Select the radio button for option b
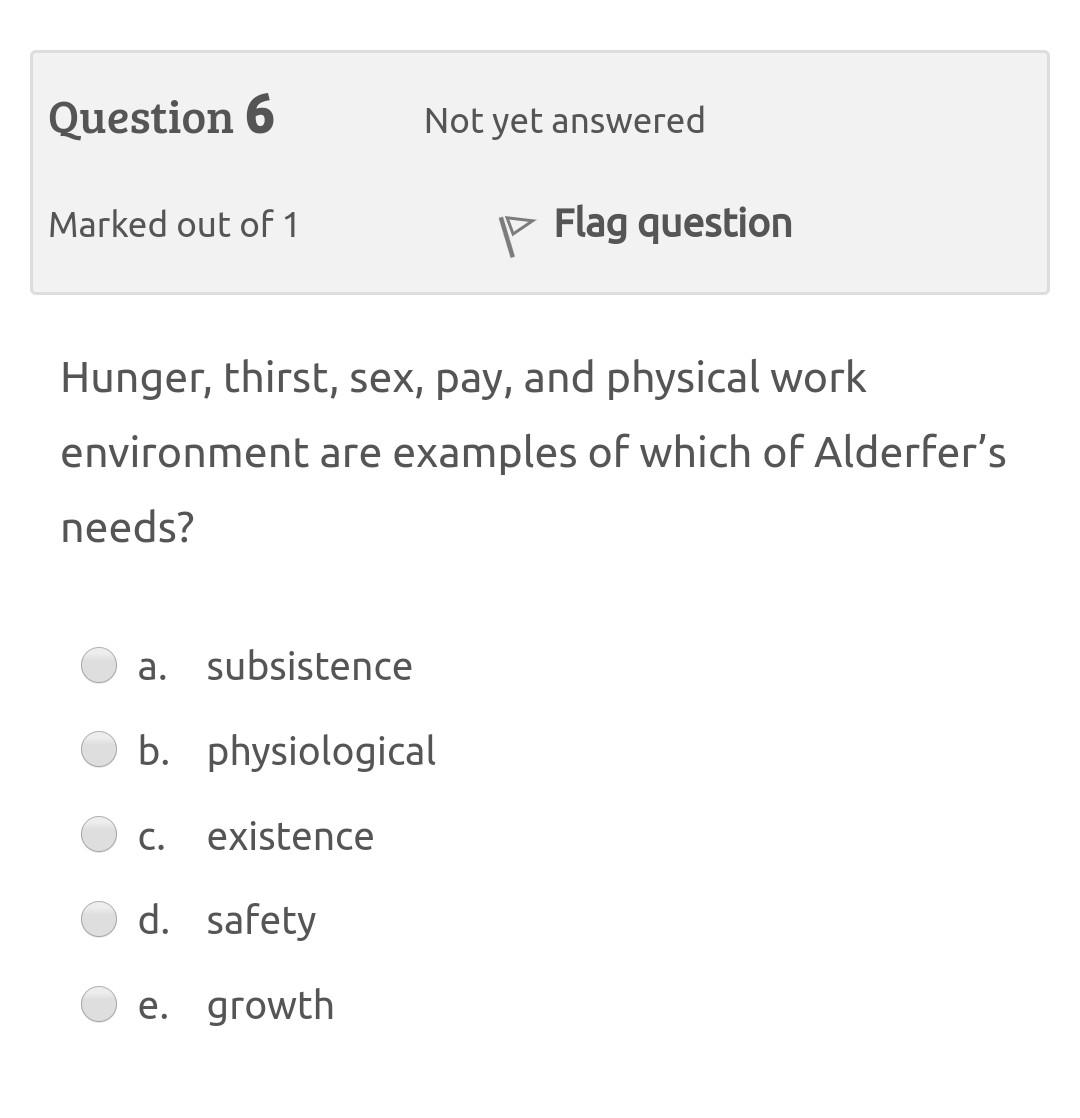The image size is (1080, 1118). coord(98,748)
